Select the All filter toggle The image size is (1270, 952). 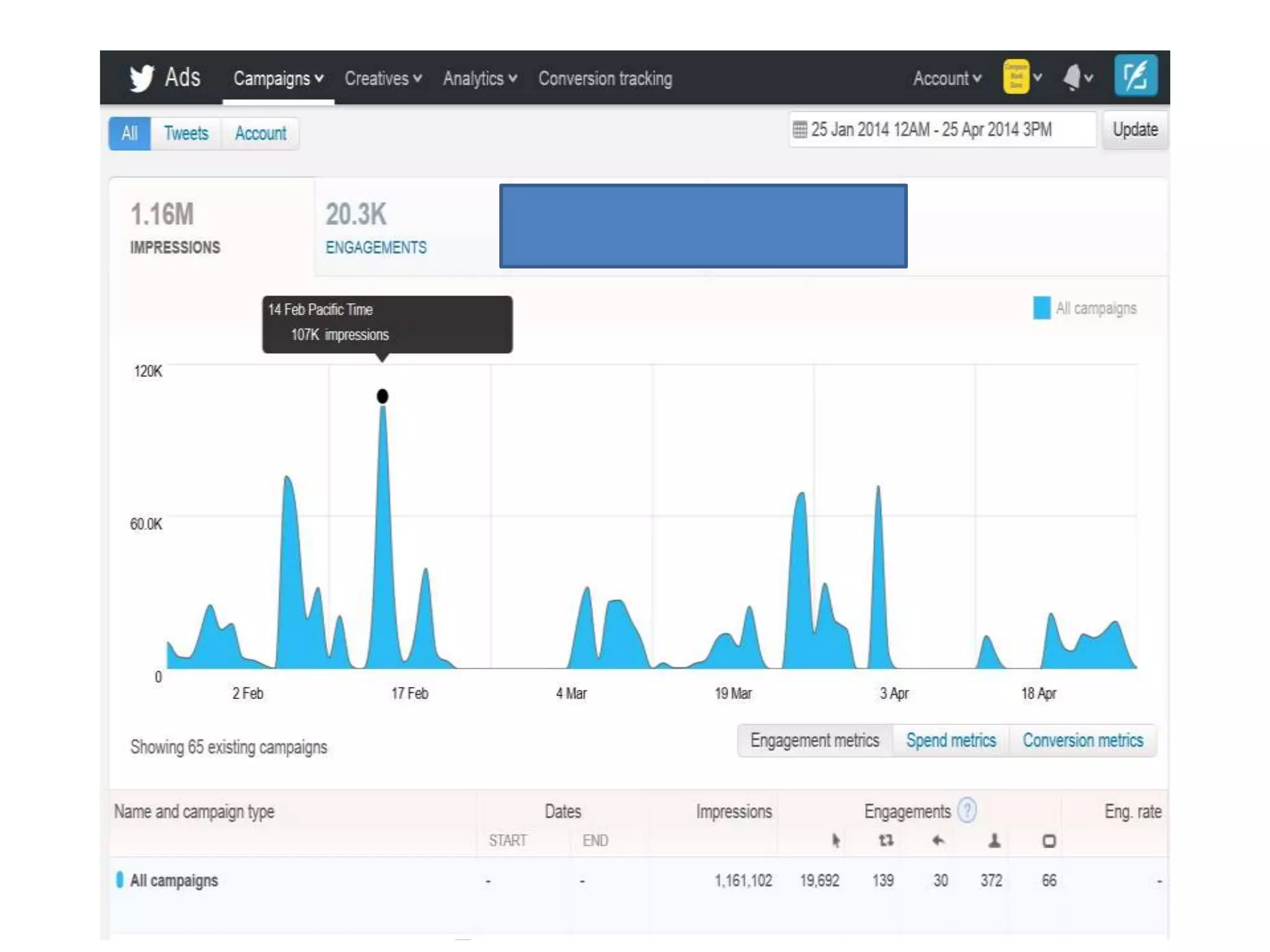(130, 133)
